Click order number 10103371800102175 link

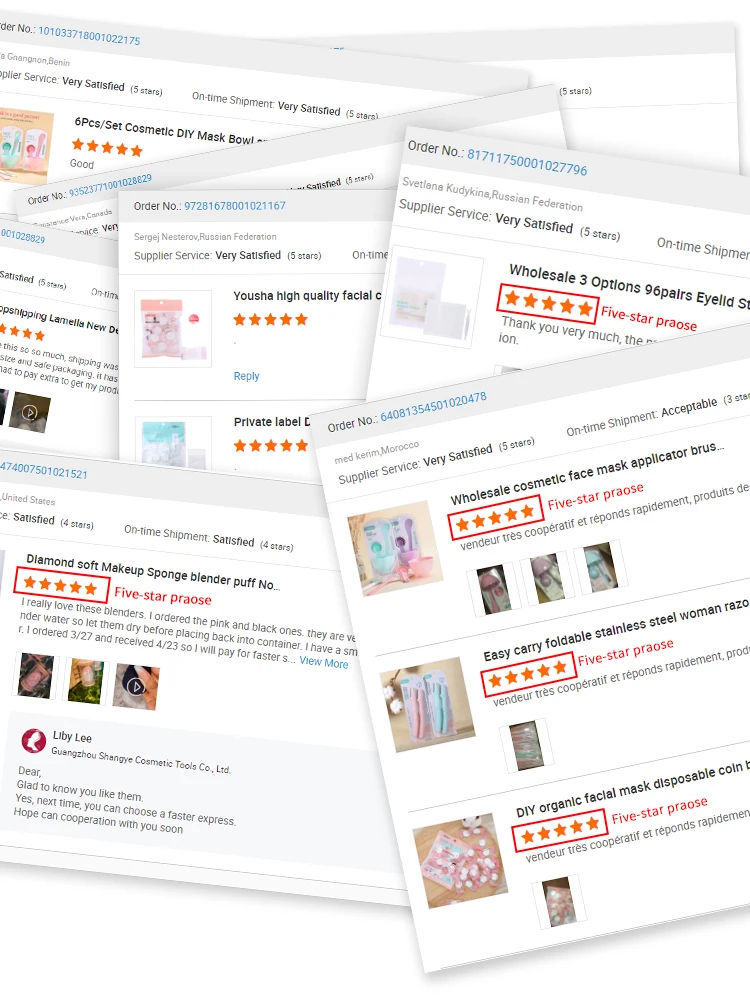(89, 34)
